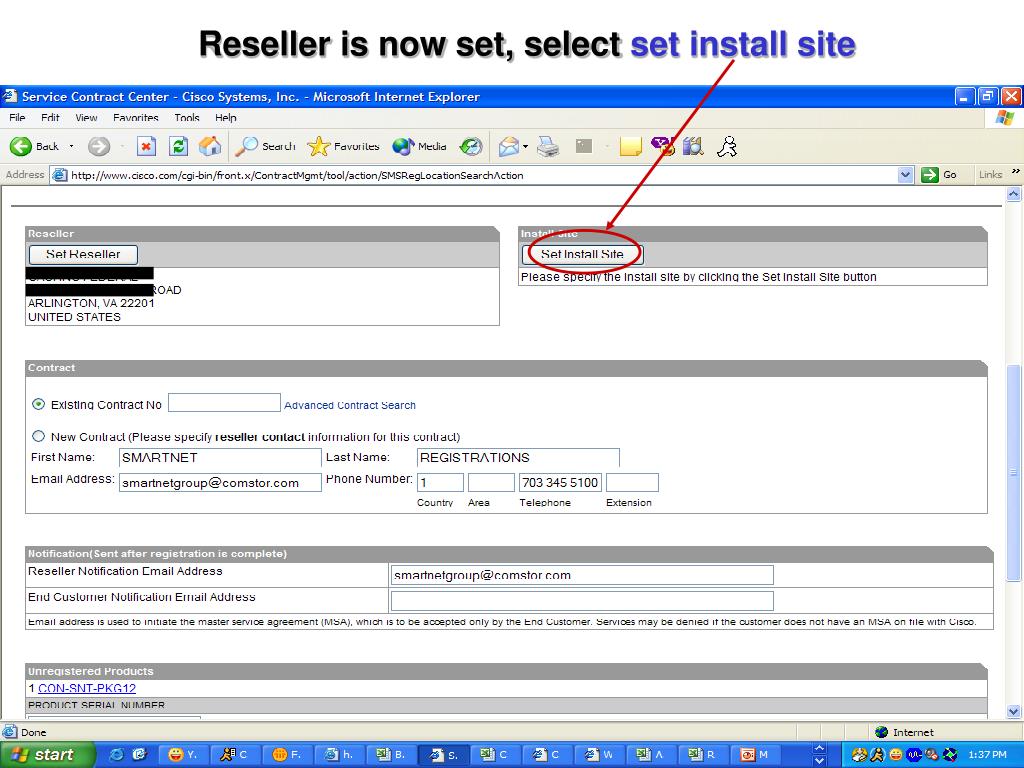Click the Country phone code field

tap(440, 483)
